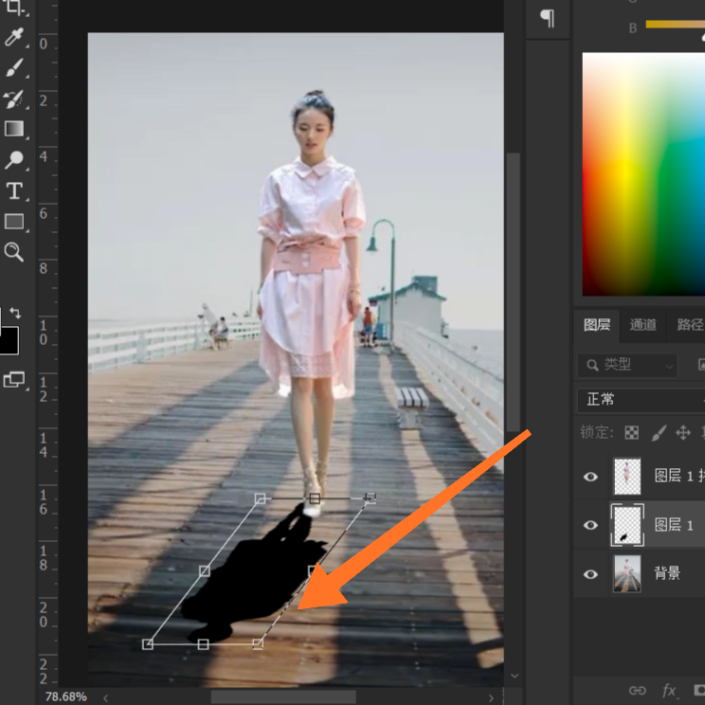This screenshot has width=705, height=705.
Task: Click the top-left transform handle
Action: pos(260,498)
